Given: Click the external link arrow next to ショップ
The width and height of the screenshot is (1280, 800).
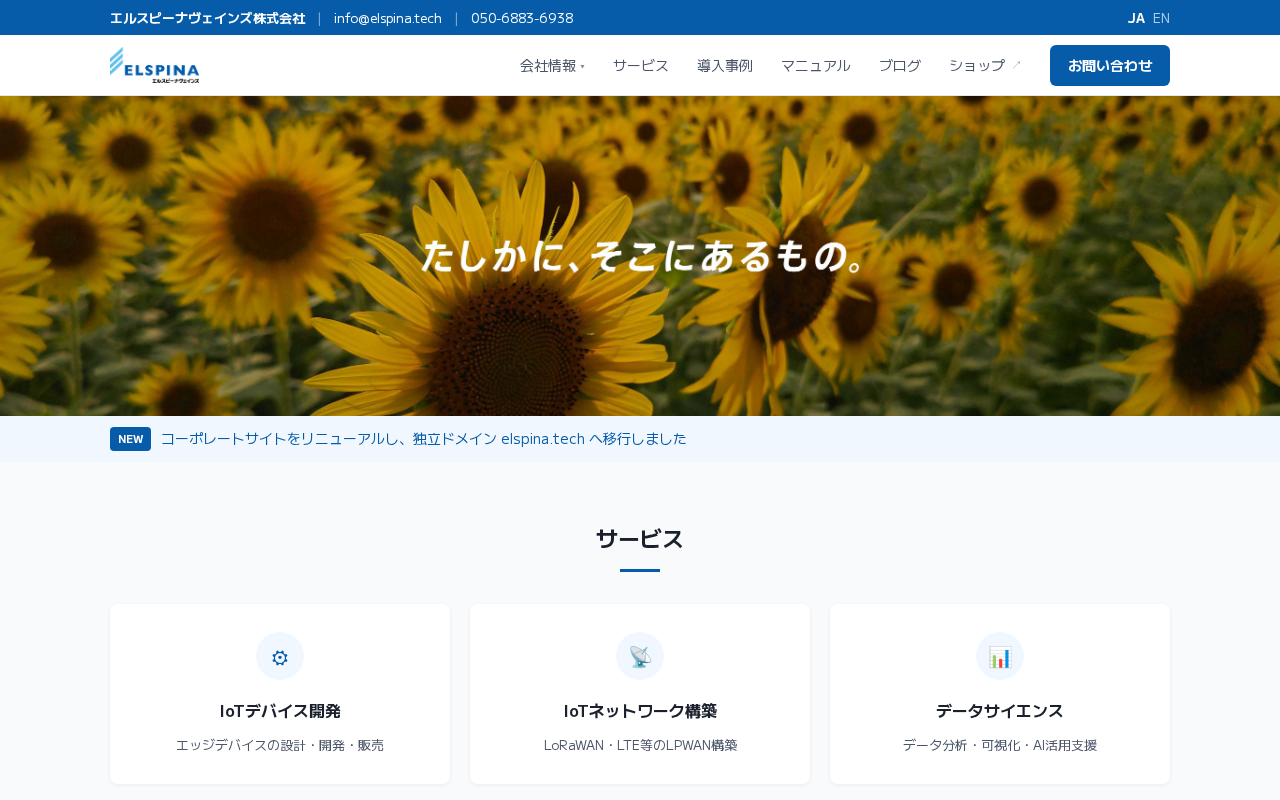Looking at the screenshot, I should click(1017, 65).
